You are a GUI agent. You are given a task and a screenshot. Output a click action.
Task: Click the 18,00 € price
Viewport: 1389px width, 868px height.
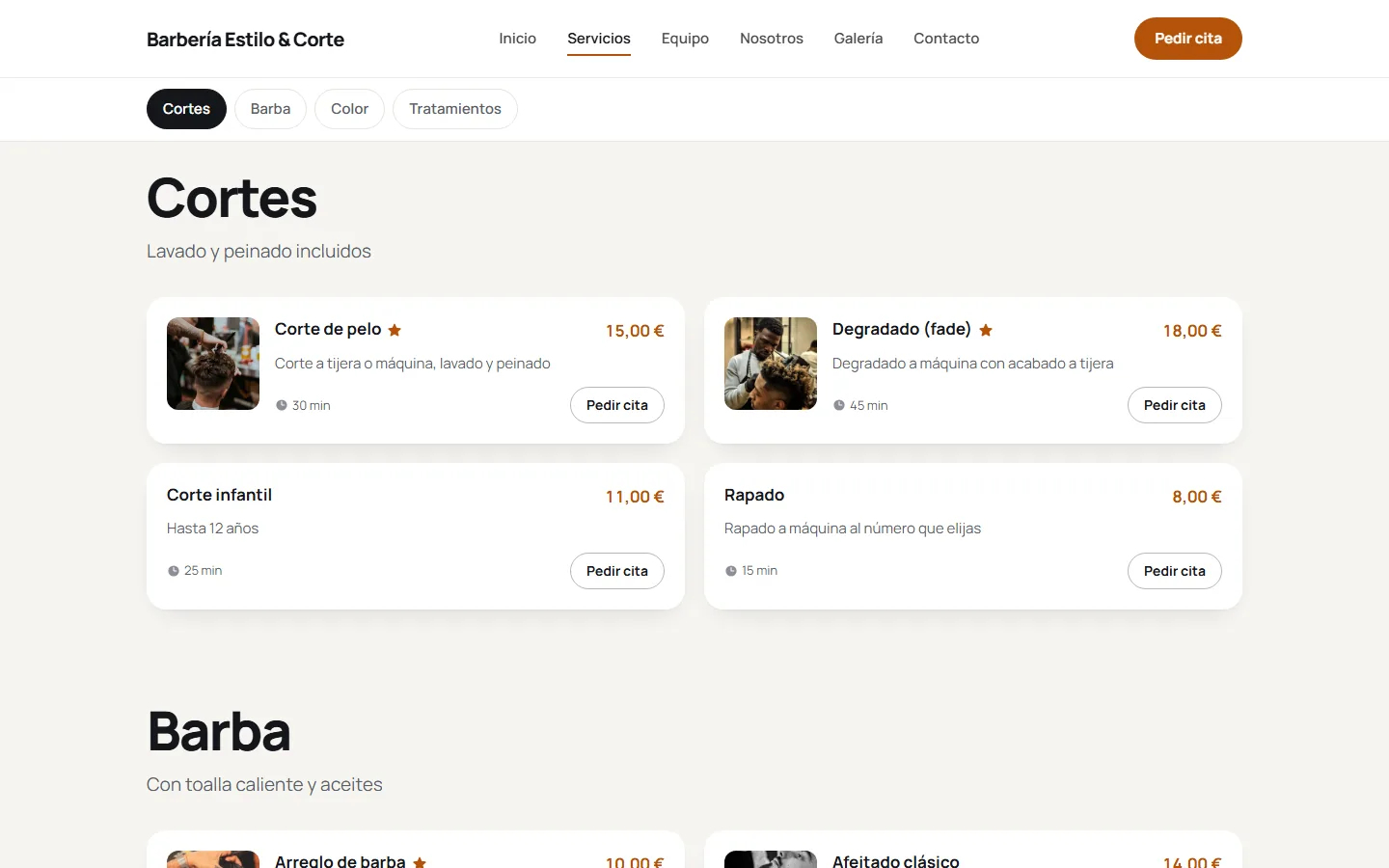(1192, 331)
